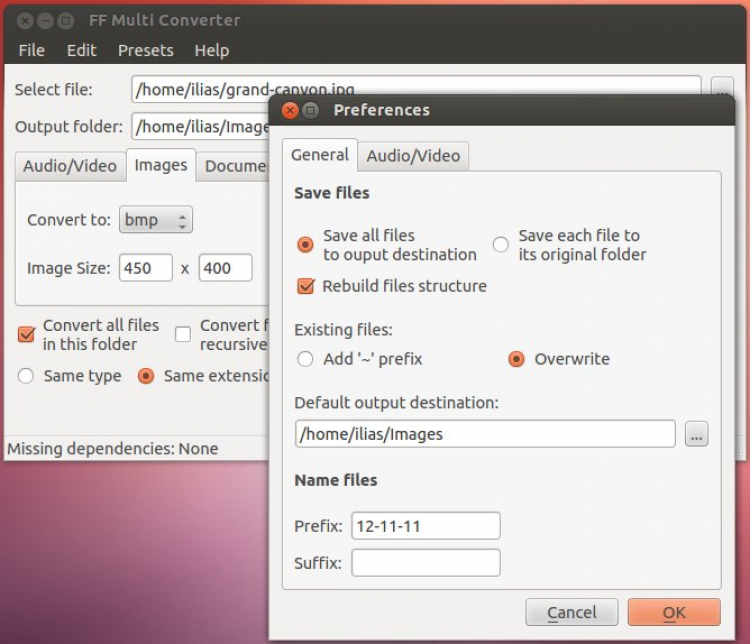Click the Image Size width field
Viewport: 750px width, 644px height.
pos(146,268)
